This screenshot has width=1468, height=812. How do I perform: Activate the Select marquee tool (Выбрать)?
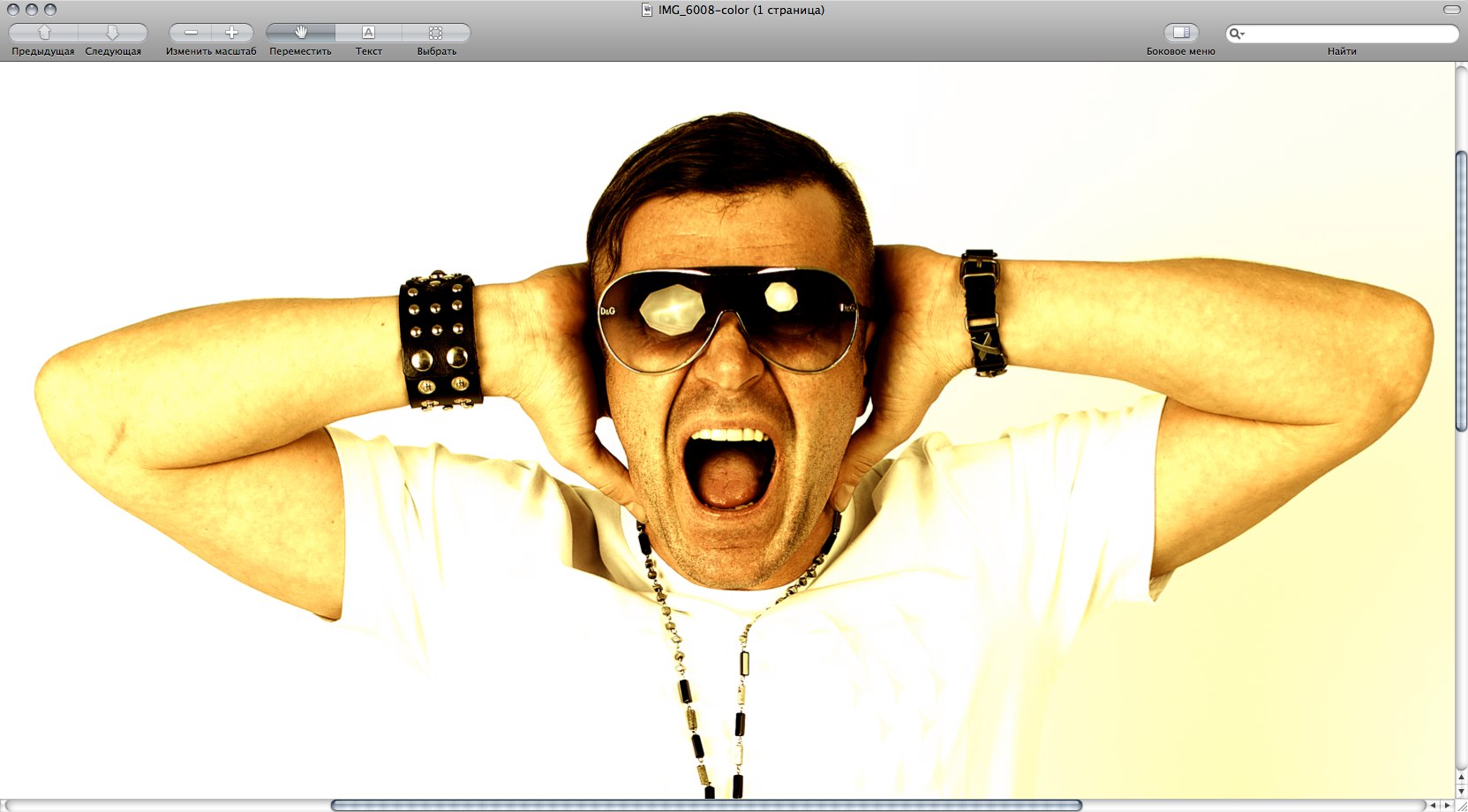pyautogui.click(x=436, y=33)
